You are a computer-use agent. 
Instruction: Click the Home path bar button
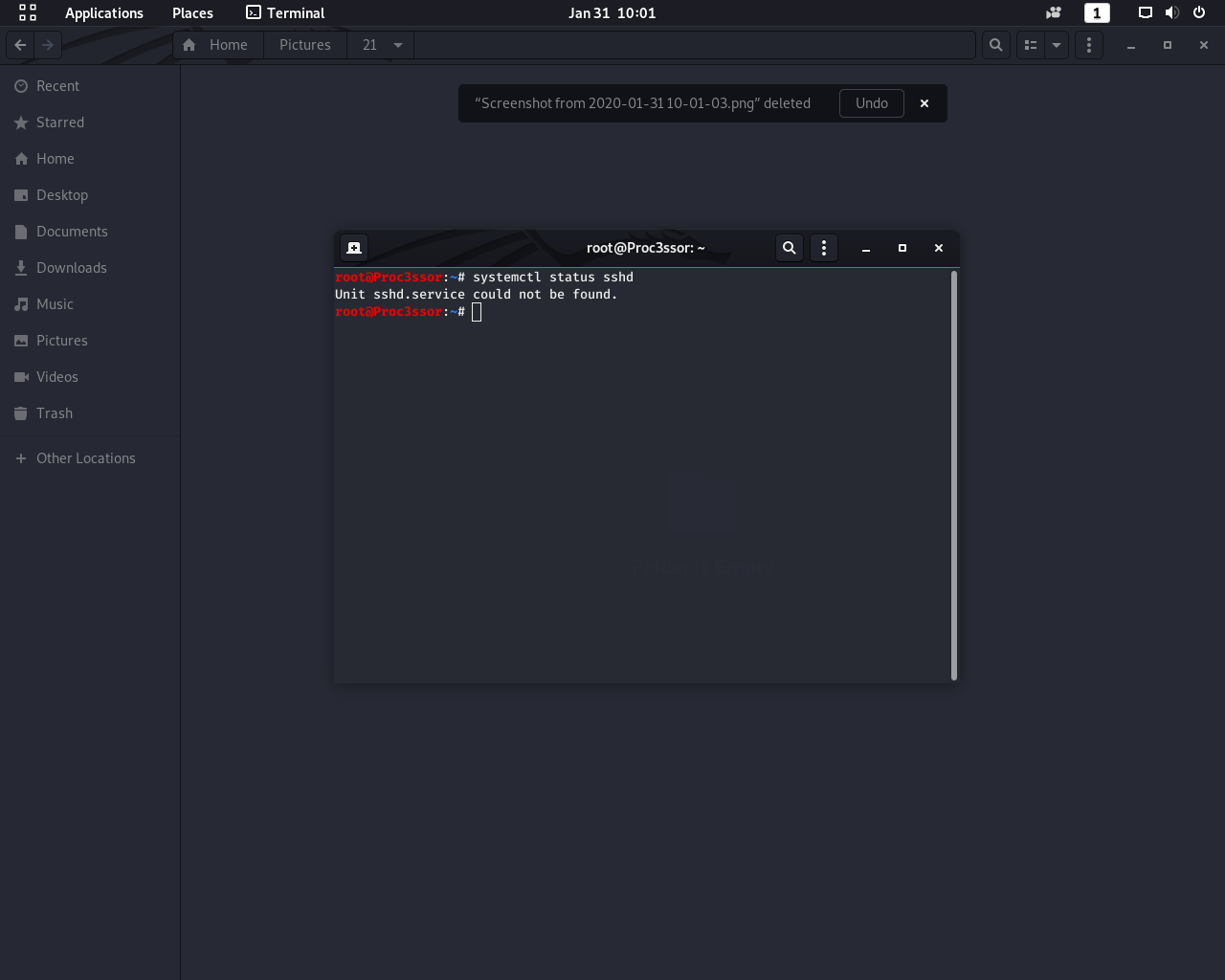click(x=218, y=45)
